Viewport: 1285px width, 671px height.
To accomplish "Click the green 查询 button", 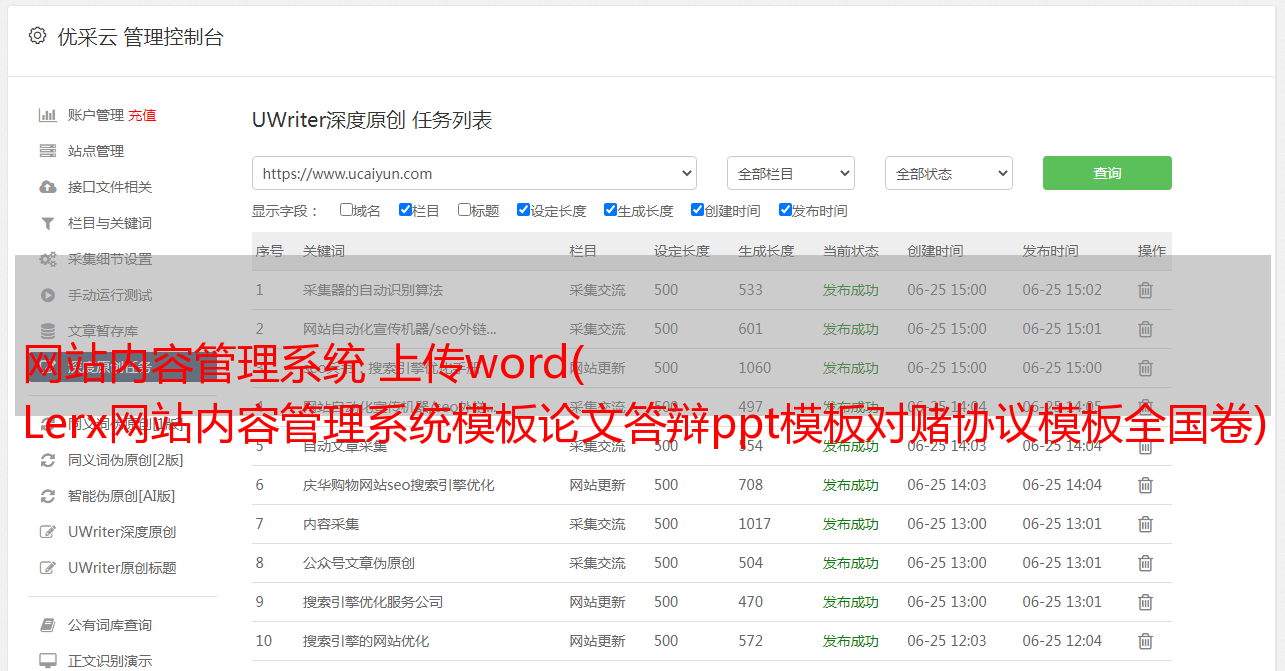I will (x=1107, y=173).
